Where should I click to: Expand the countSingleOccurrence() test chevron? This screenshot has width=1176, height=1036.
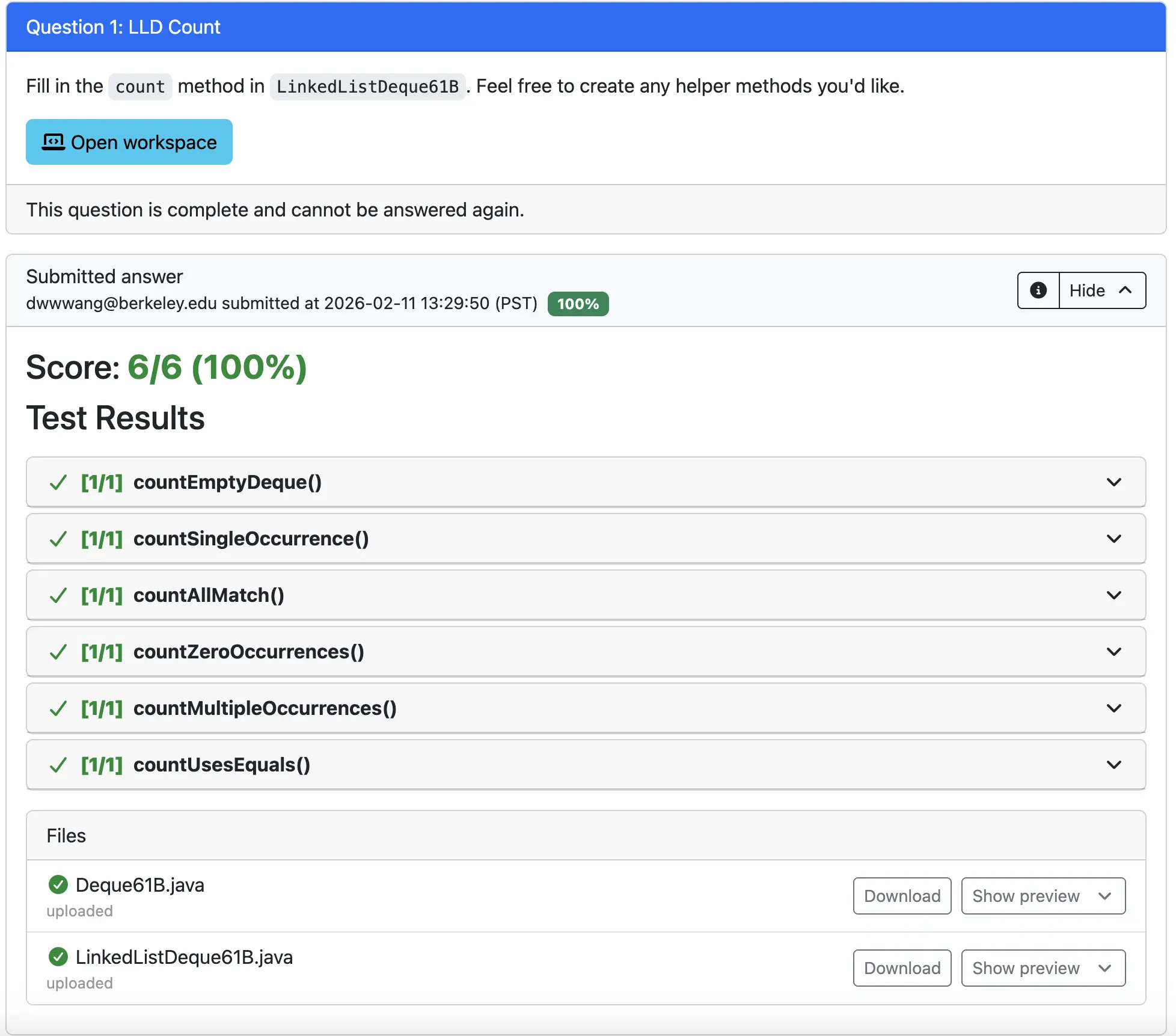pos(1113,539)
